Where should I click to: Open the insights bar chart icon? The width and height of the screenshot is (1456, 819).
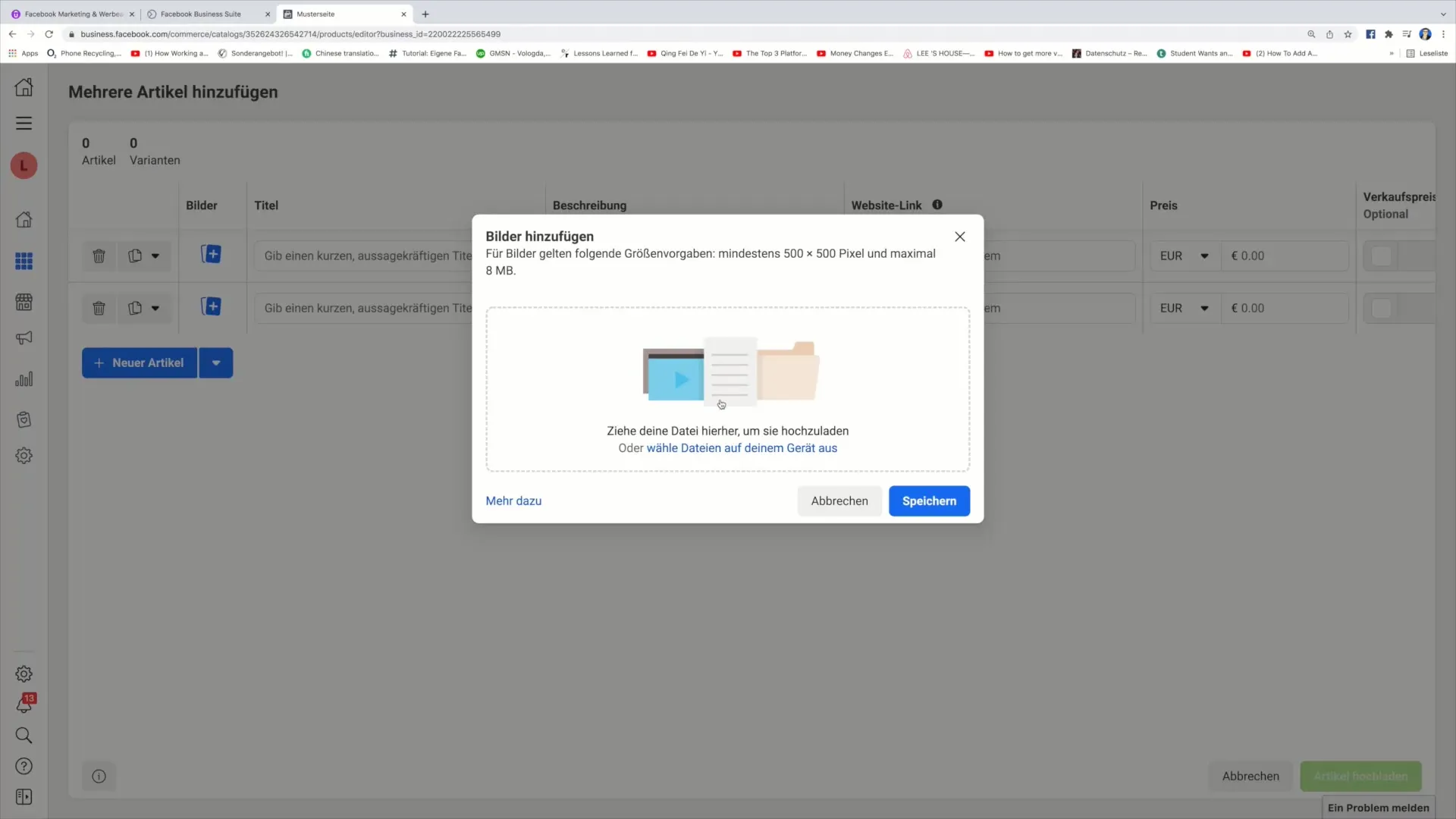click(24, 379)
